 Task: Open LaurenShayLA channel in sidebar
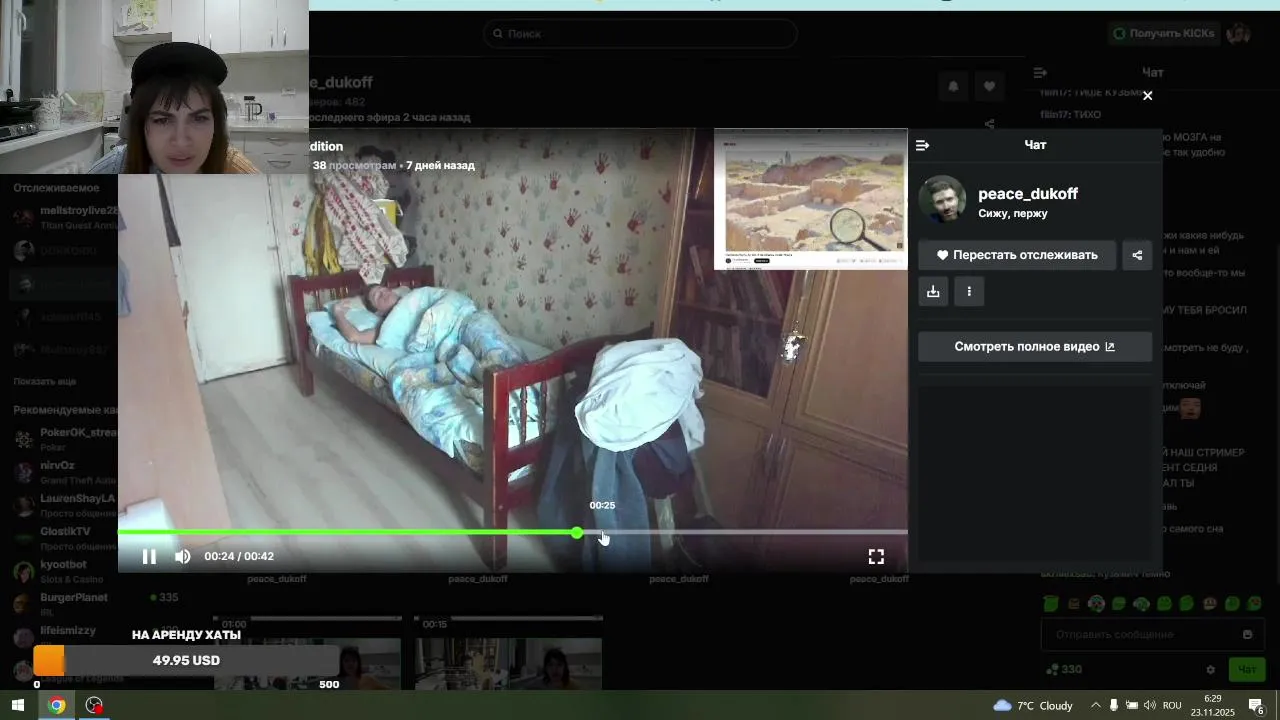64,505
